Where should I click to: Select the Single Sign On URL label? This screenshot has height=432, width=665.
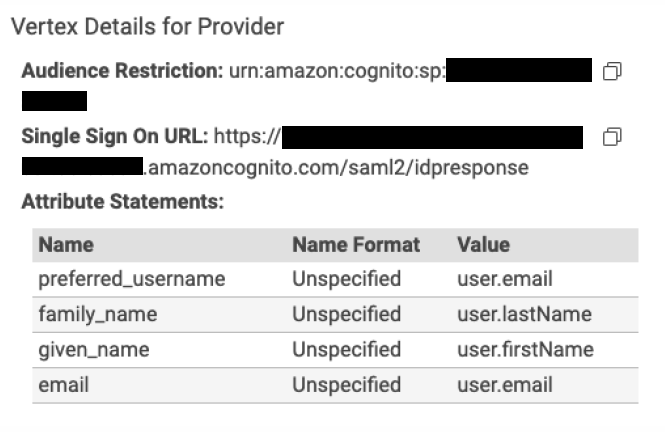tap(115, 137)
